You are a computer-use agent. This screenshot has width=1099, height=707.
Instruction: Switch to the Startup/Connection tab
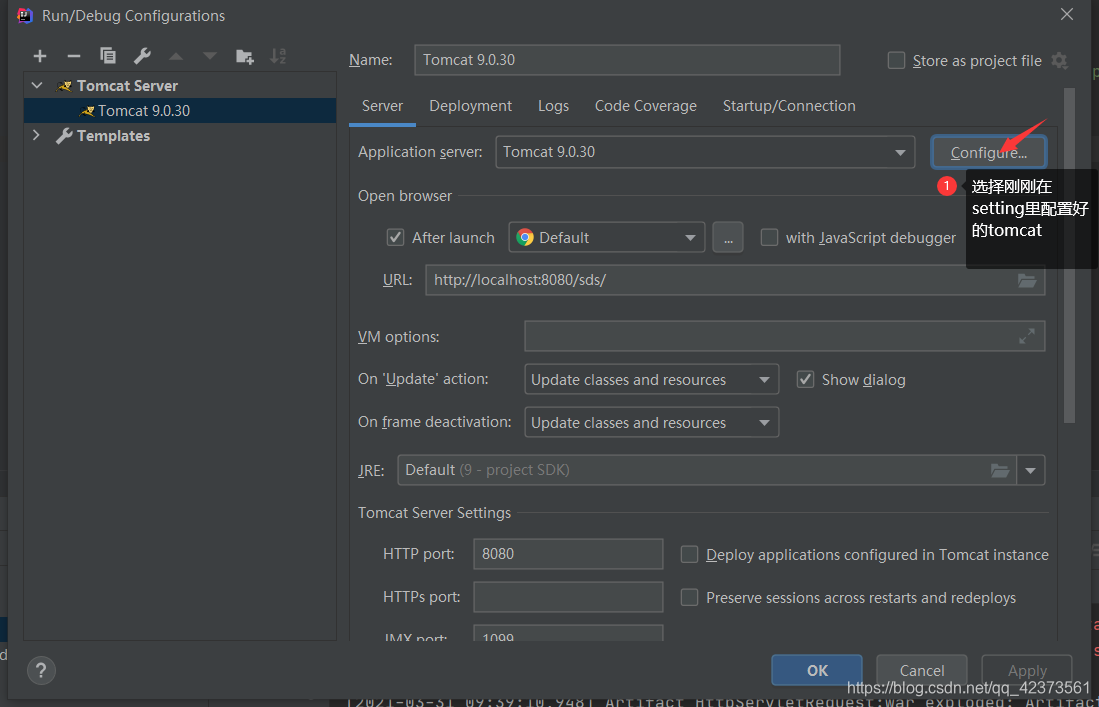click(x=789, y=106)
